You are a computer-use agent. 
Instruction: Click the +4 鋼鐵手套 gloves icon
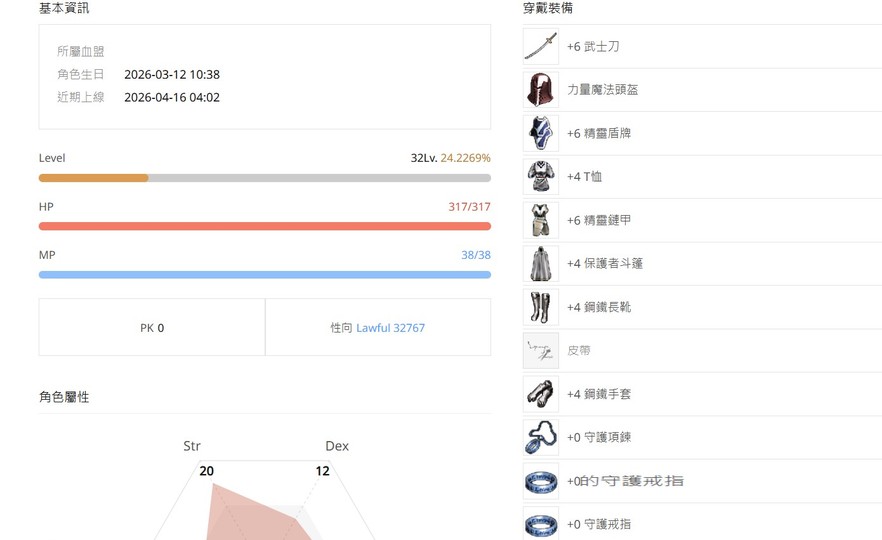point(541,394)
